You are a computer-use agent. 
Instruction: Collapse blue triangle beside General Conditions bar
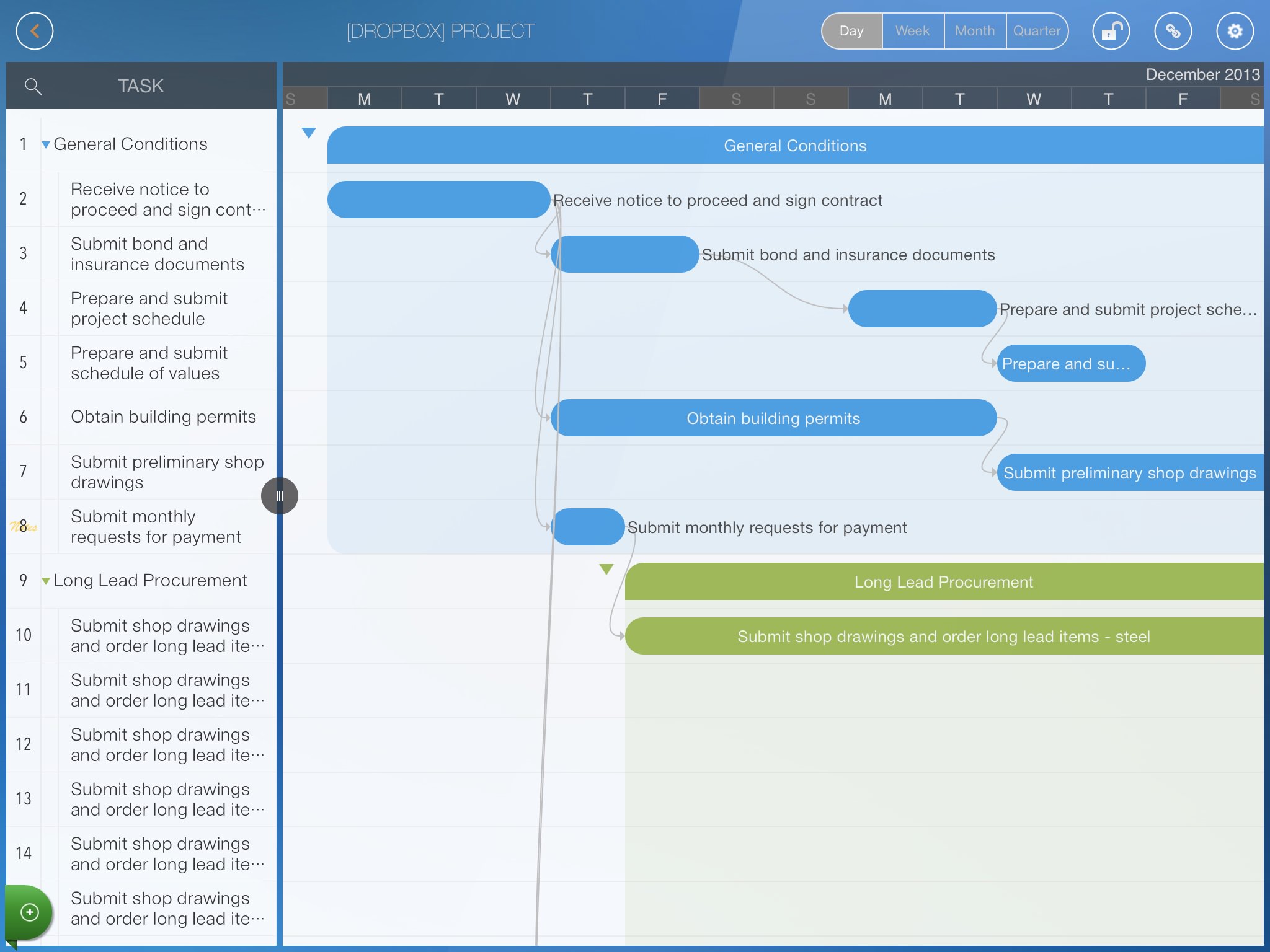pyautogui.click(x=308, y=133)
